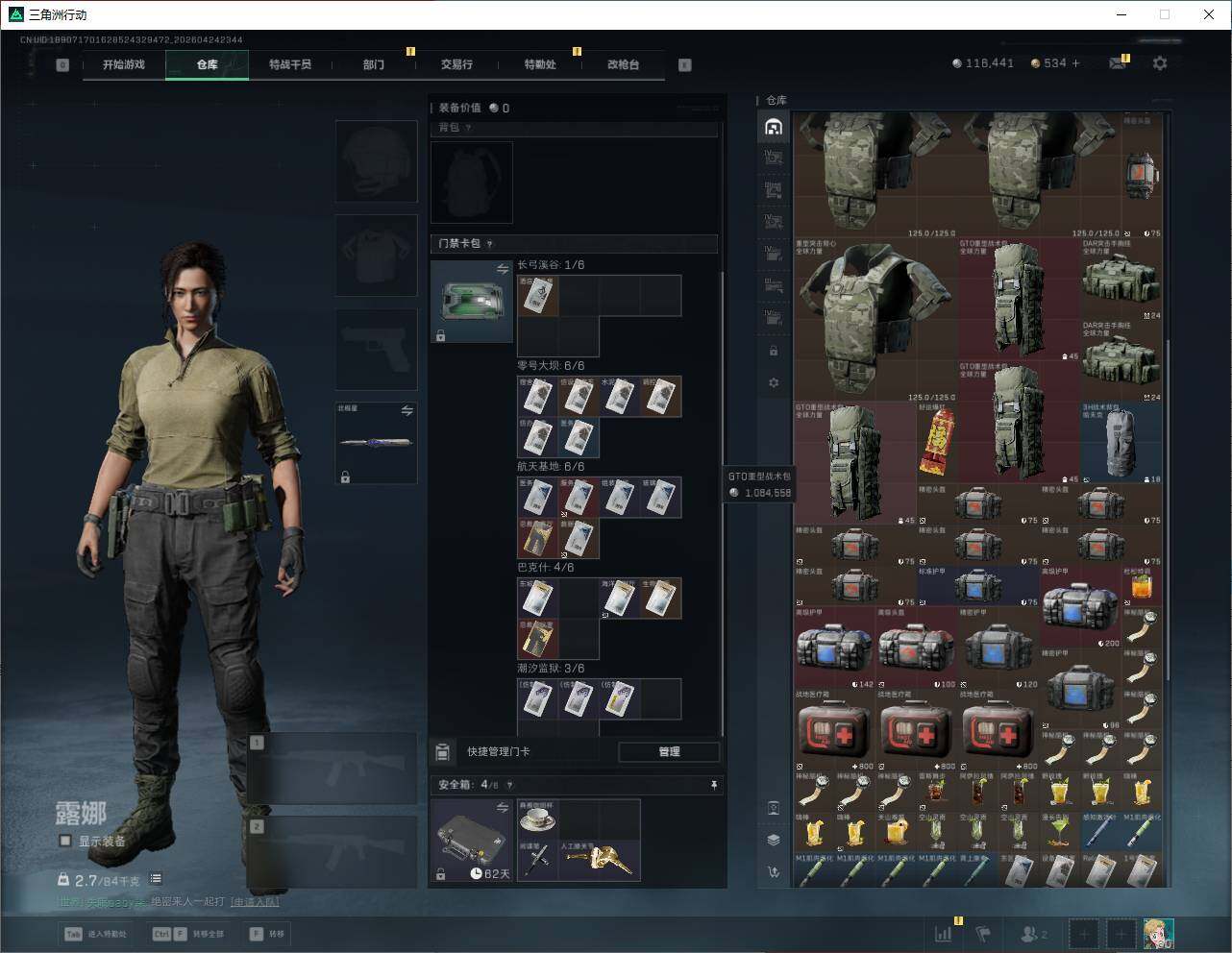Open the warehouse lock icon in sidebar
Viewport: 1232px width, 953px height.
coord(774,351)
